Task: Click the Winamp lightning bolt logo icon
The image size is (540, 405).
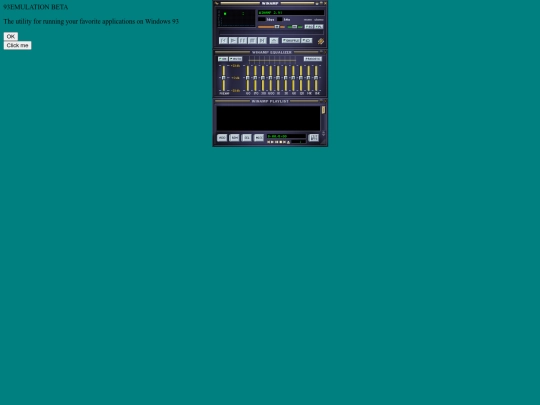Action: (321, 41)
